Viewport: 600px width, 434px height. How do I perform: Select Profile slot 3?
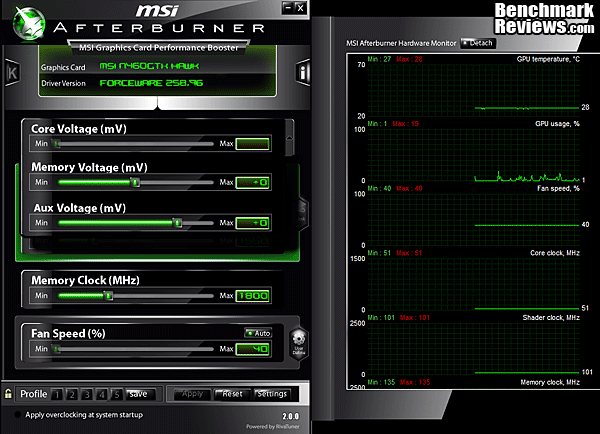[x=87, y=394]
